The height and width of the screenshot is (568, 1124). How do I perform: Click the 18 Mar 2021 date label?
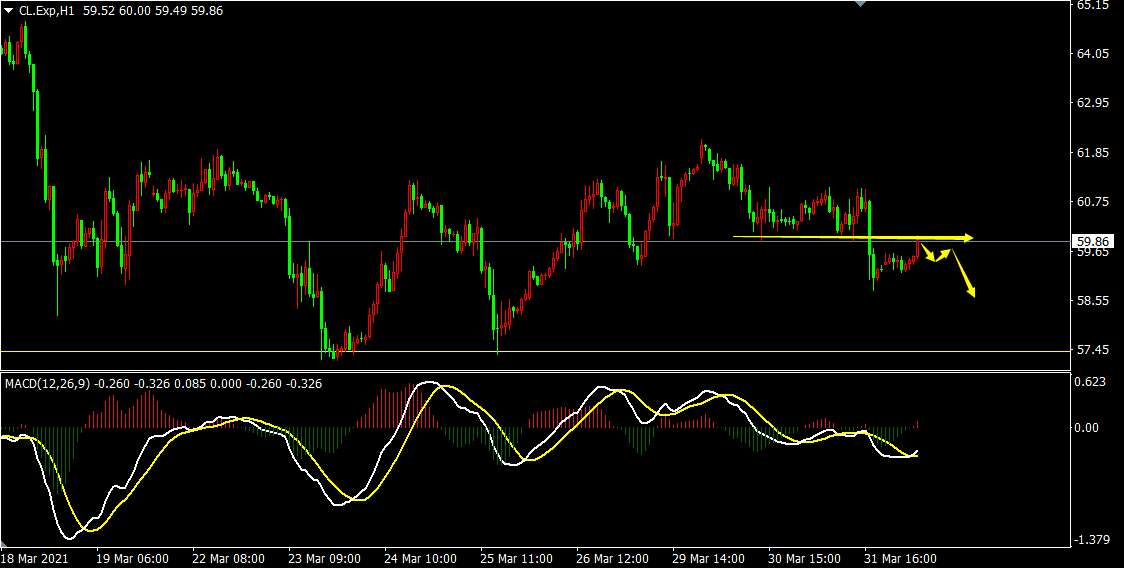pyautogui.click(x=34, y=558)
